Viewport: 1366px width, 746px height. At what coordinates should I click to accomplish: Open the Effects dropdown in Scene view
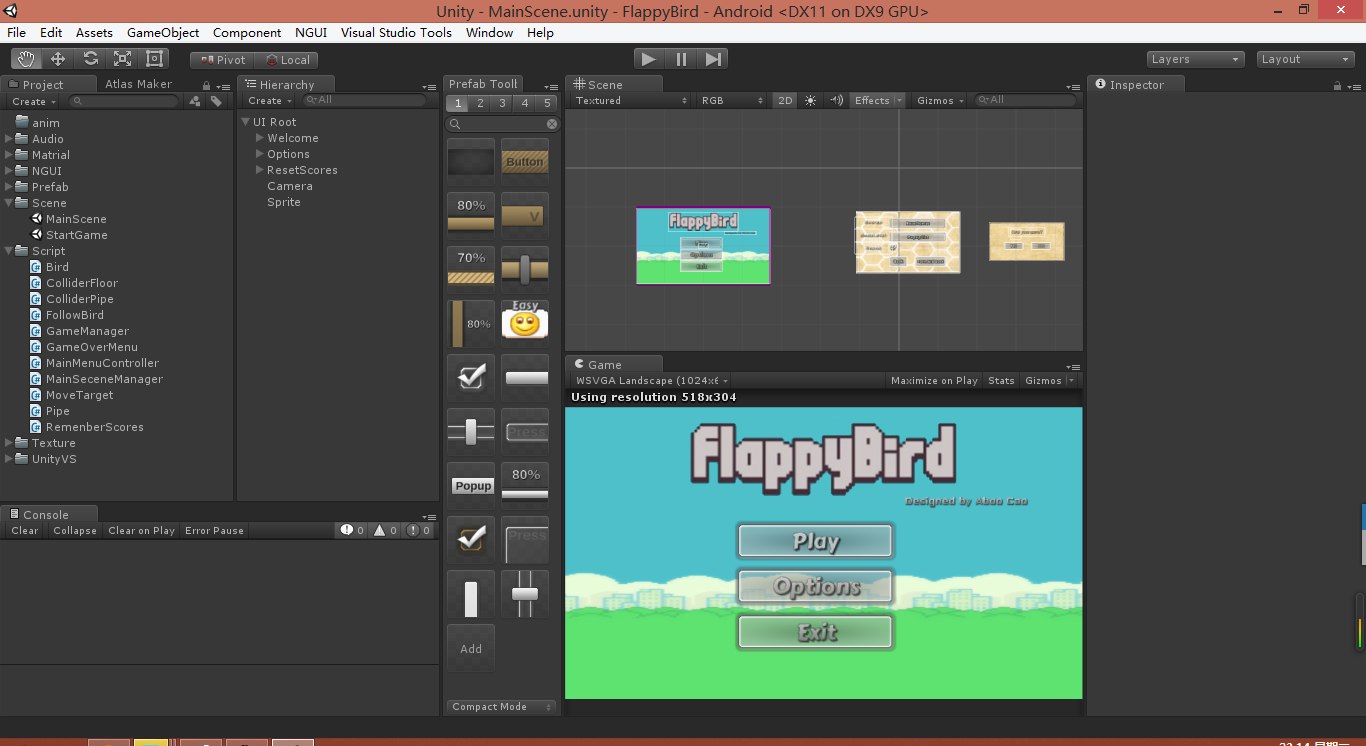click(x=877, y=100)
